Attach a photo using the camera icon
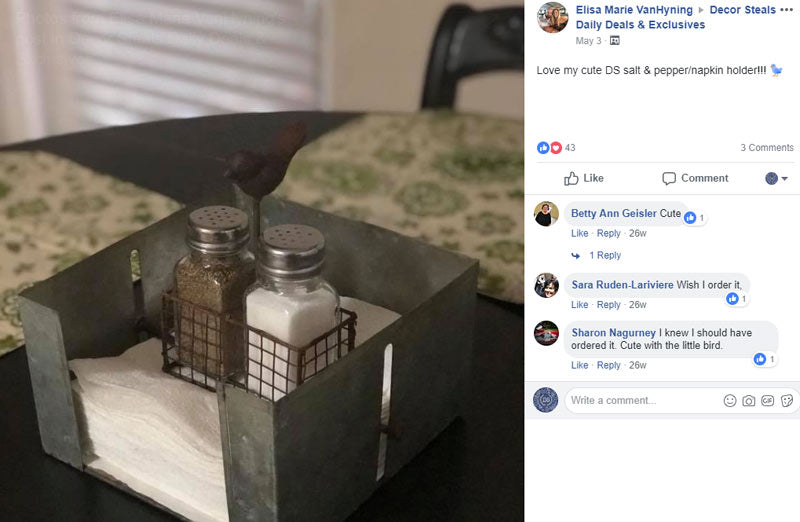The width and height of the screenshot is (800, 522). [x=748, y=401]
